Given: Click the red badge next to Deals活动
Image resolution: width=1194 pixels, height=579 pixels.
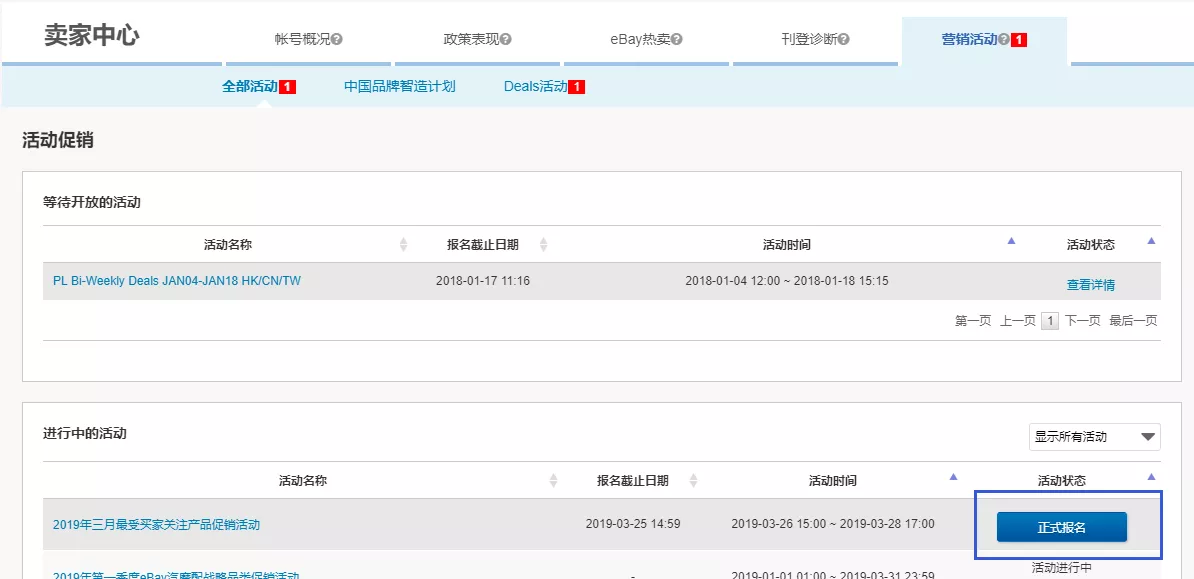Looking at the screenshot, I should [x=576, y=86].
